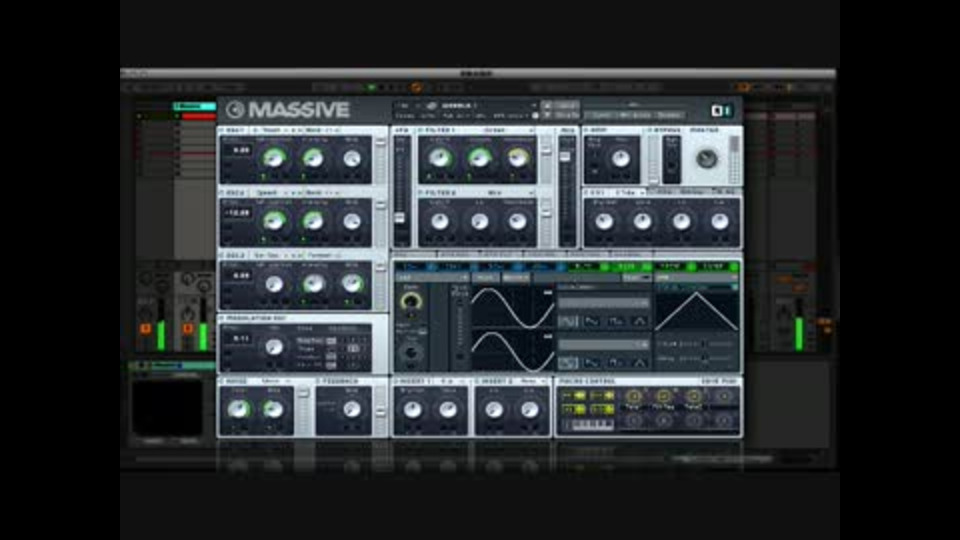Click the Native Instruments NI logo
This screenshot has height=540, width=960.
(721, 110)
